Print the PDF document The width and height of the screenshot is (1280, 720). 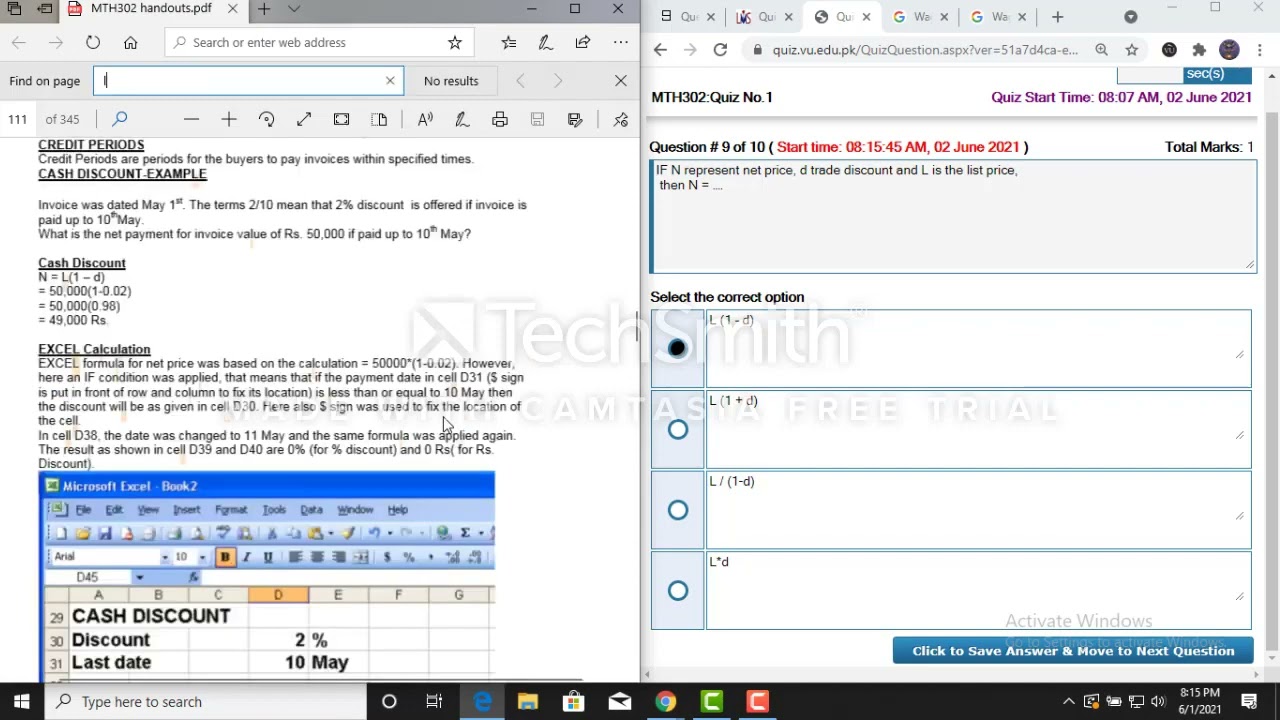click(500, 119)
